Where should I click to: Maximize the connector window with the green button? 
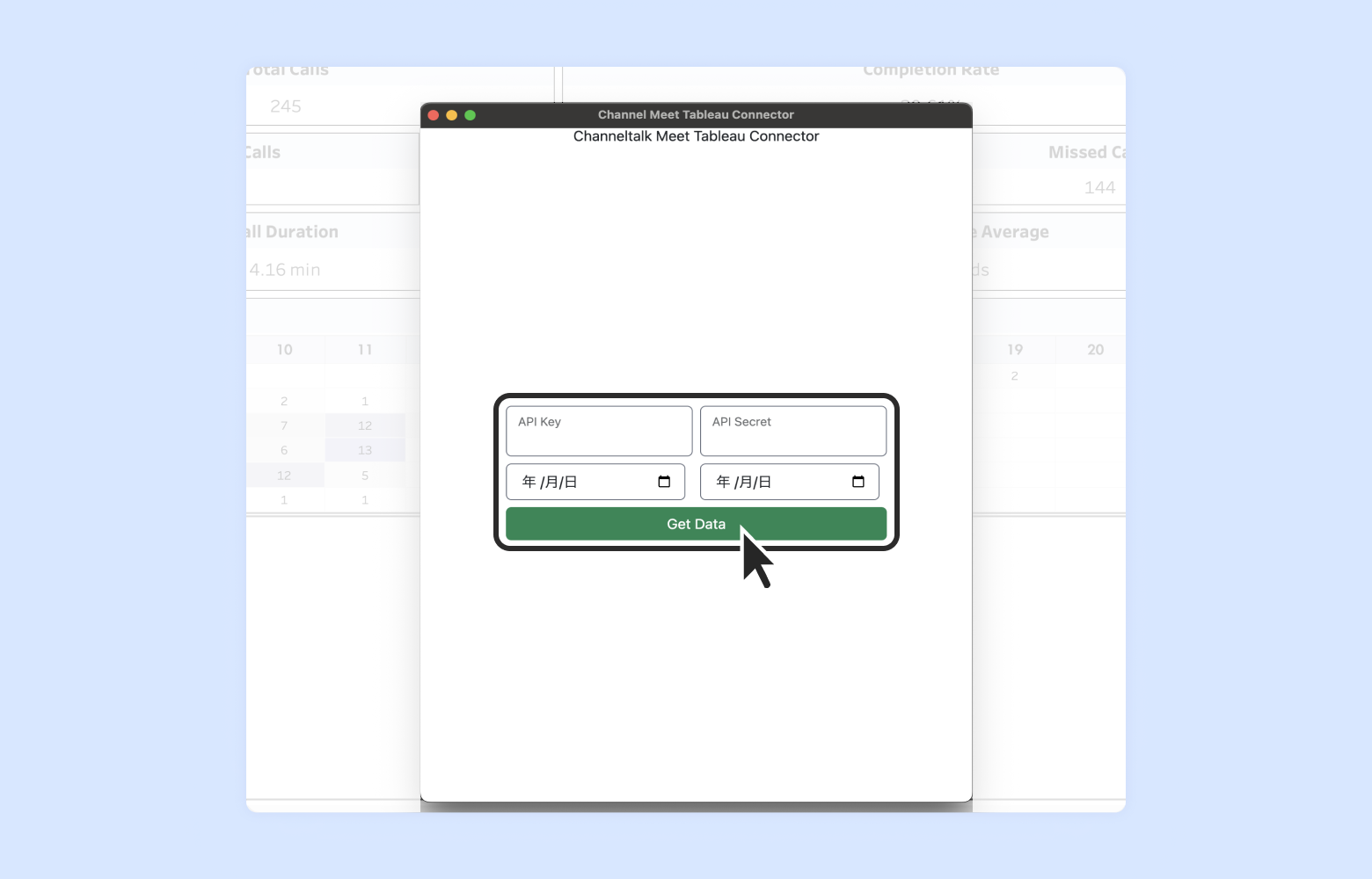471,115
